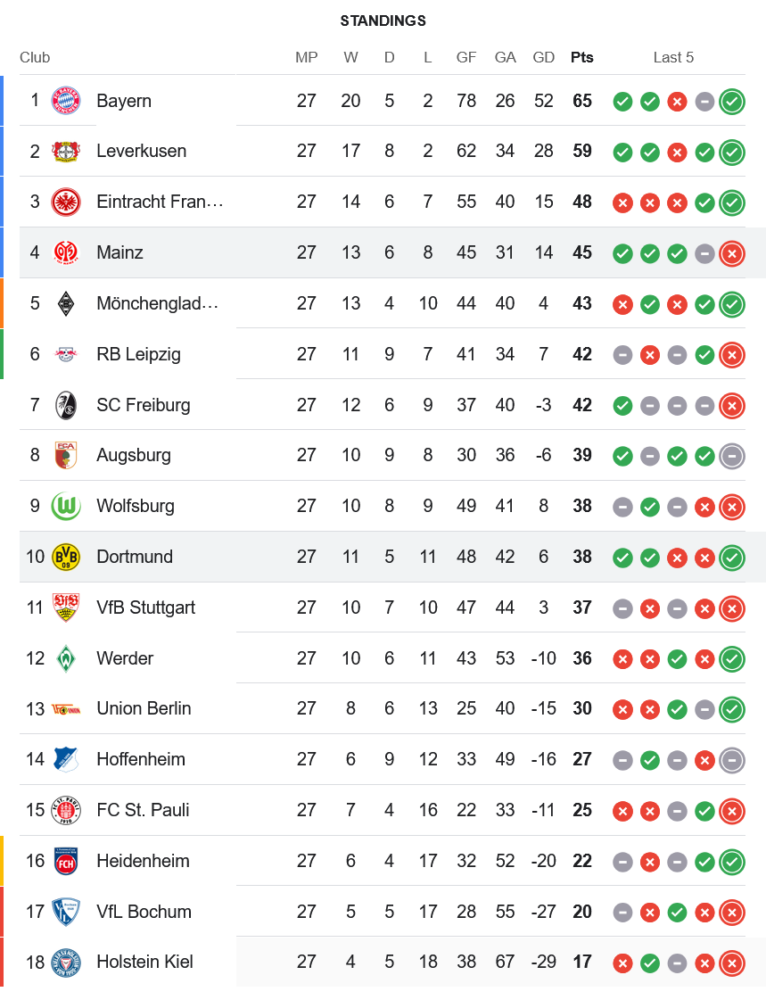Click the Leverkusen club logo
This screenshot has width=766, height=1000.
[65, 151]
